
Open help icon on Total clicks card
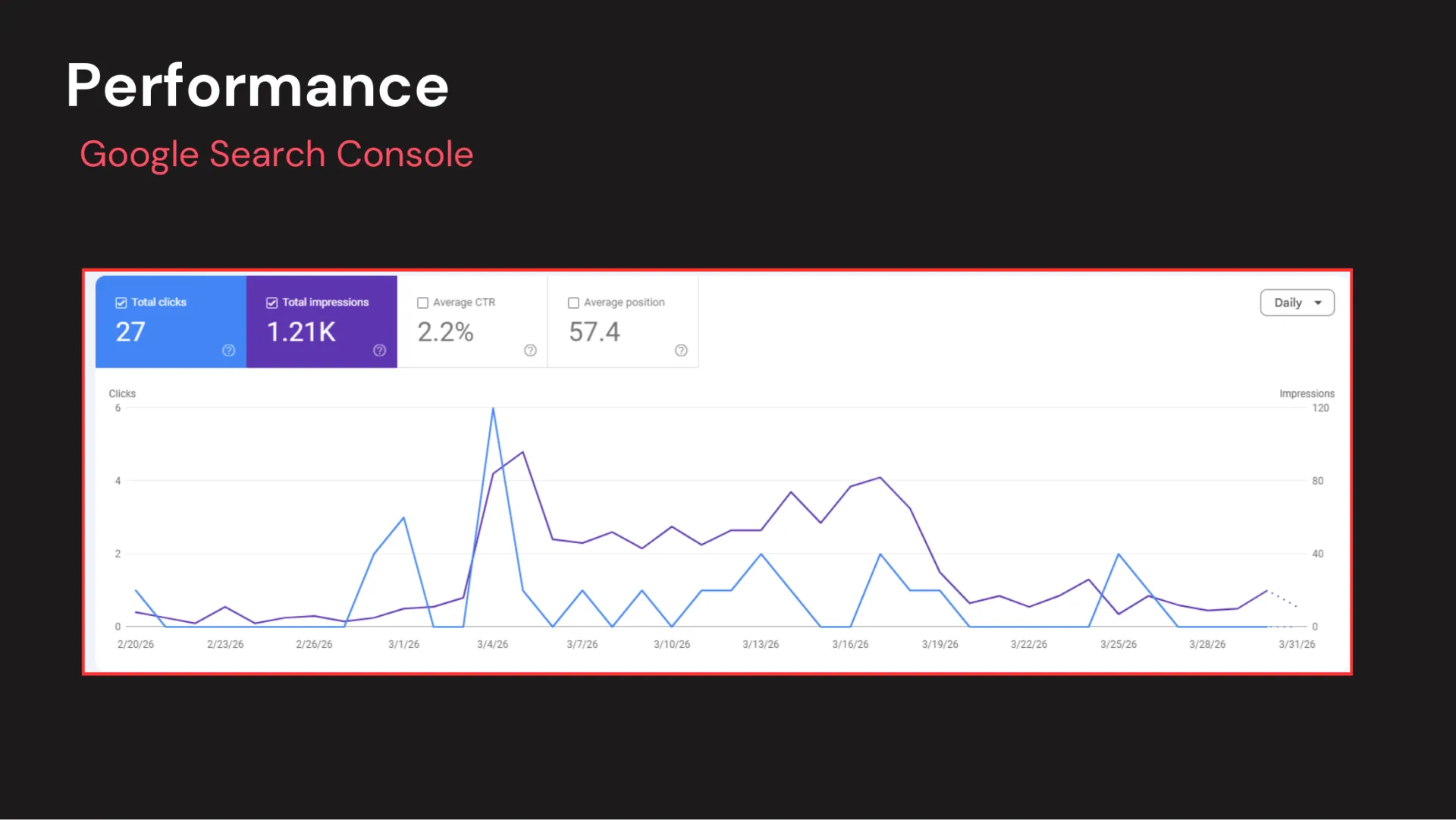click(228, 350)
